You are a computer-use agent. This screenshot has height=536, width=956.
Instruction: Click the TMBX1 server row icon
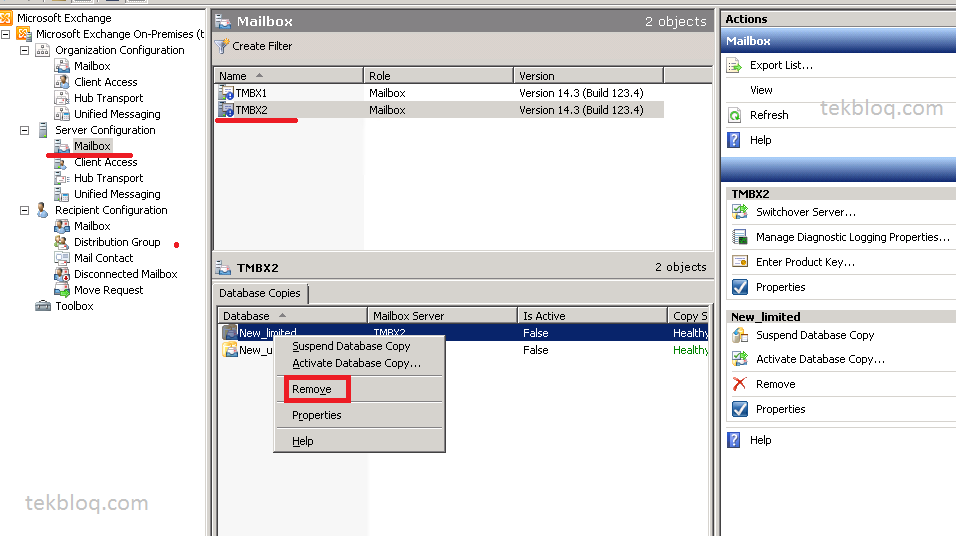(226, 93)
